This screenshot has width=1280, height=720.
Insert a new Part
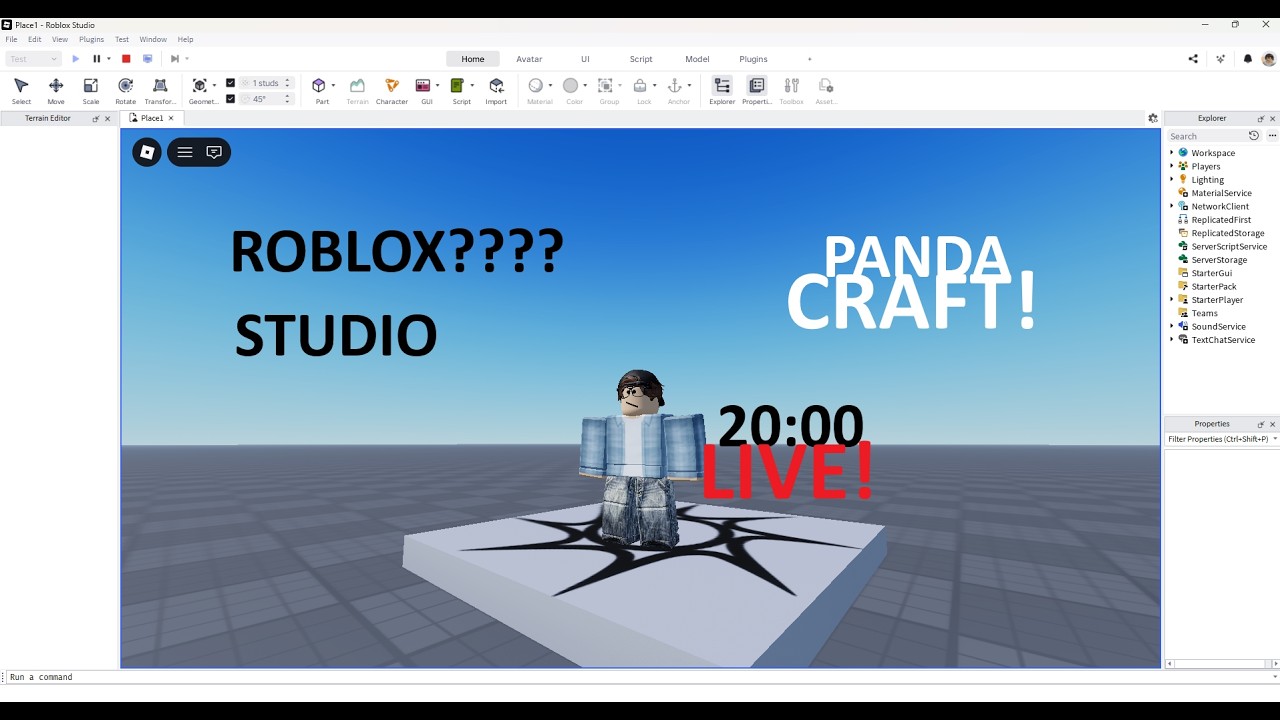click(320, 91)
